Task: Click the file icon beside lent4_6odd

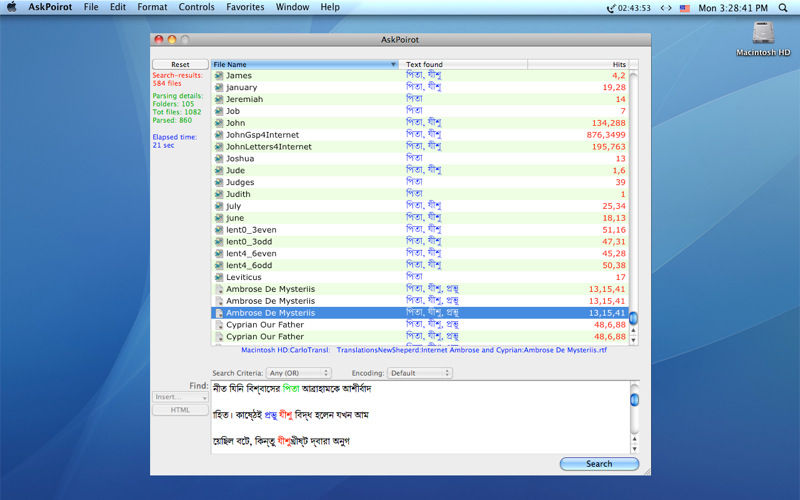Action: coord(219,265)
